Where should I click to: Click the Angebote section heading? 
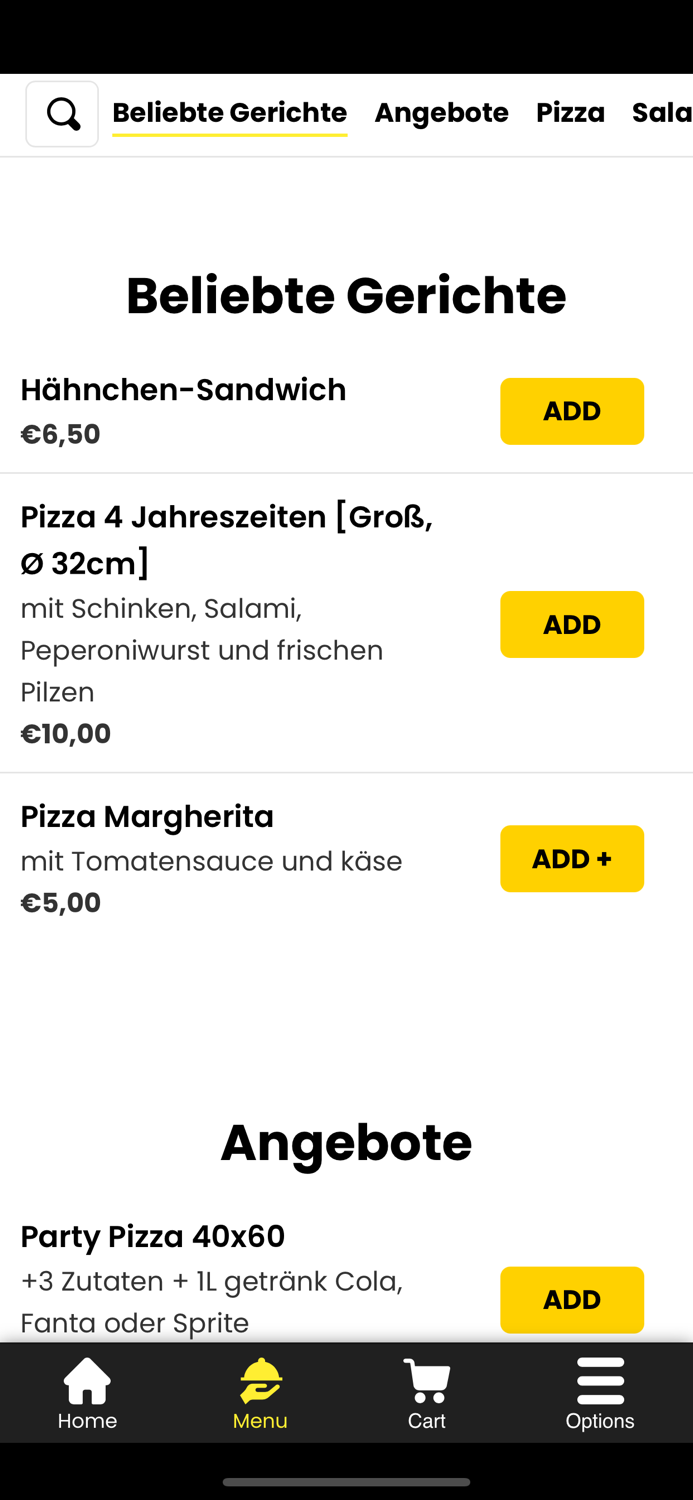click(x=346, y=1142)
